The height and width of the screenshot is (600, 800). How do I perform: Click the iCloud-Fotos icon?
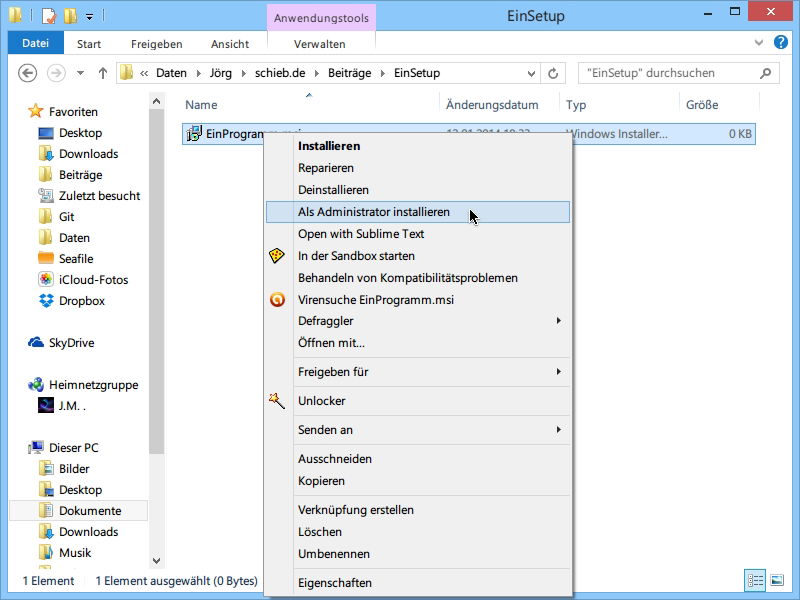click(x=46, y=279)
